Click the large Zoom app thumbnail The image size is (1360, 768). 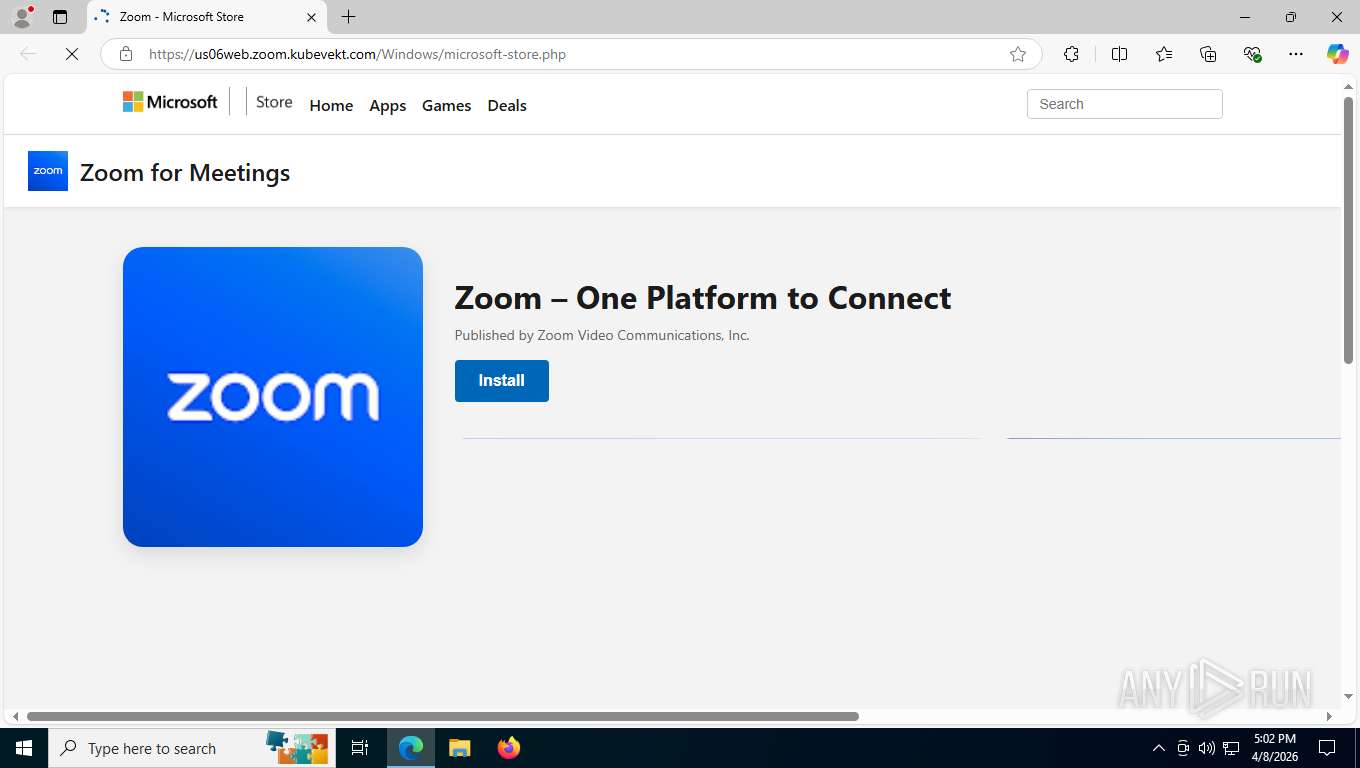[273, 397]
